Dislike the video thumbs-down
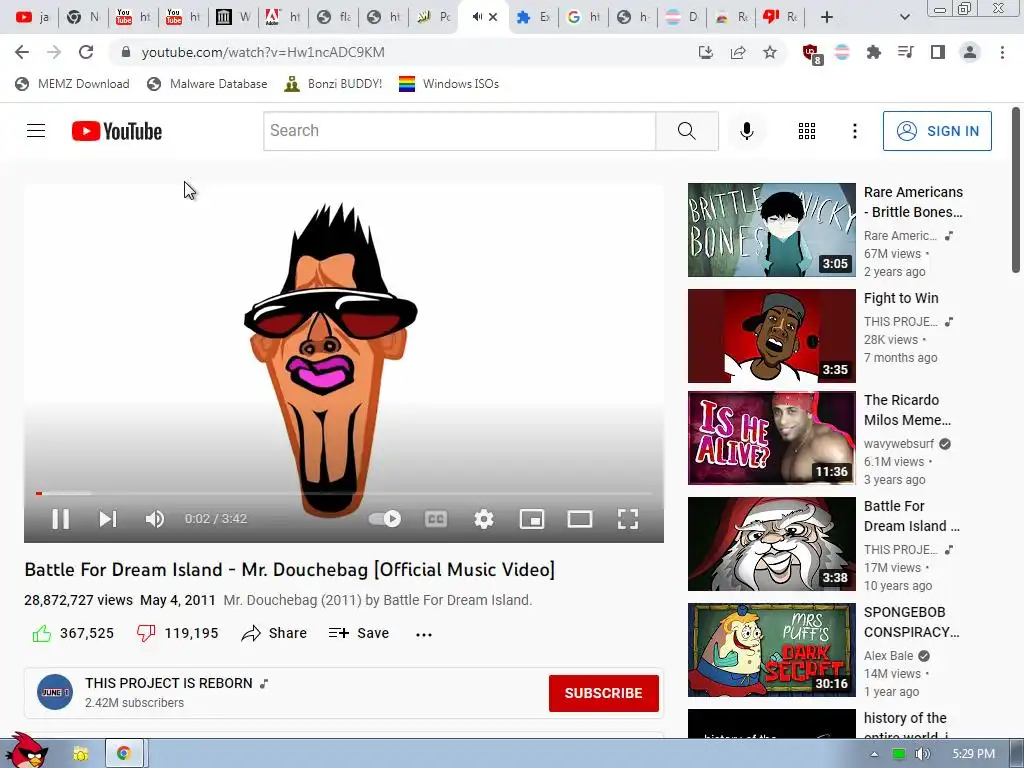This screenshot has width=1024, height=768. 146,633
